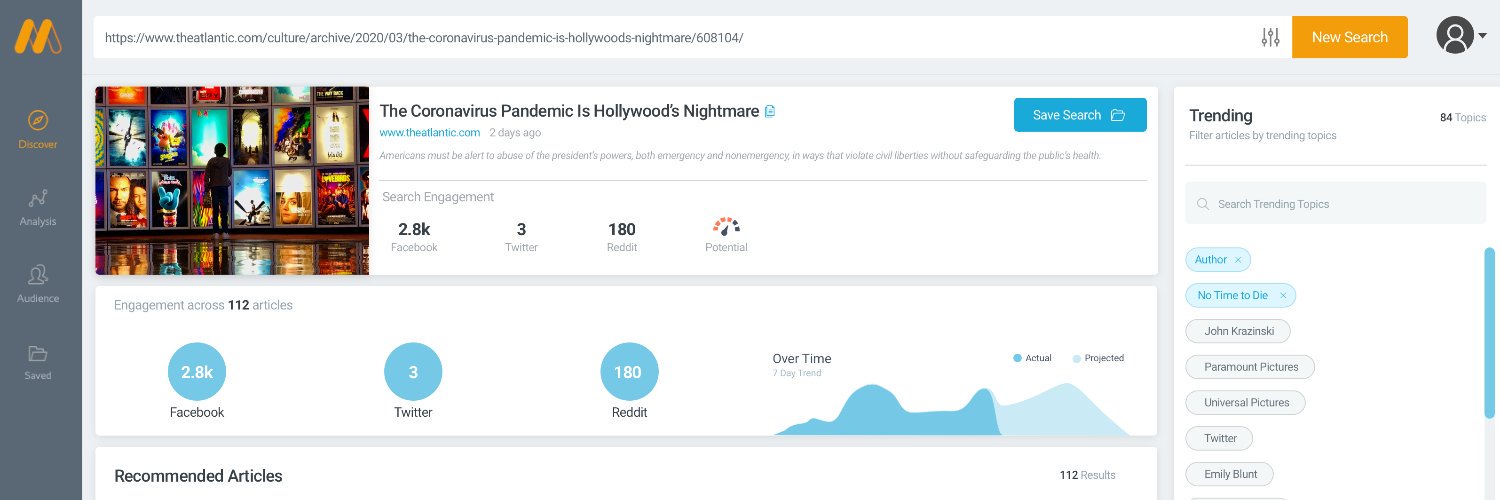Click the 112 Results count

pyautogui.click(x=1087, y=475)
